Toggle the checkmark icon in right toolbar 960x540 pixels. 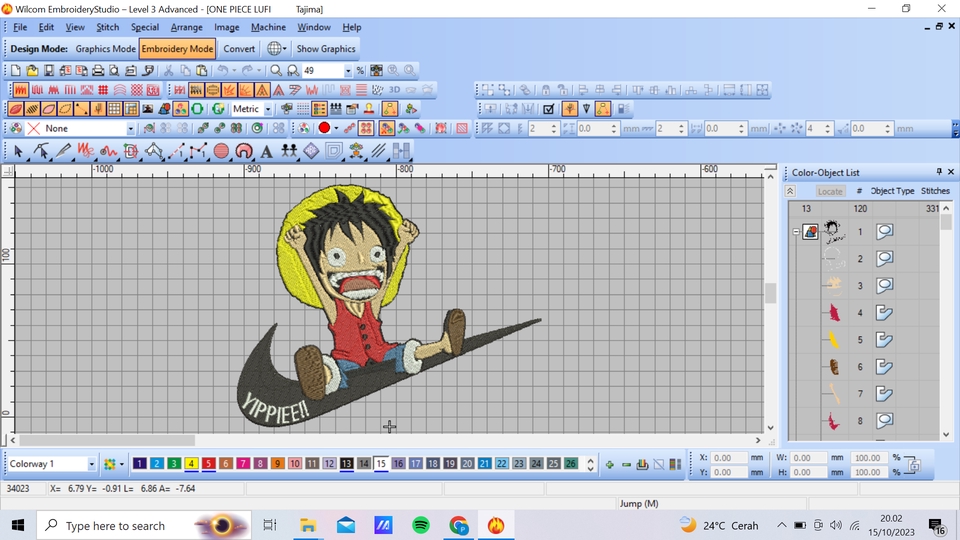[549, 109]
